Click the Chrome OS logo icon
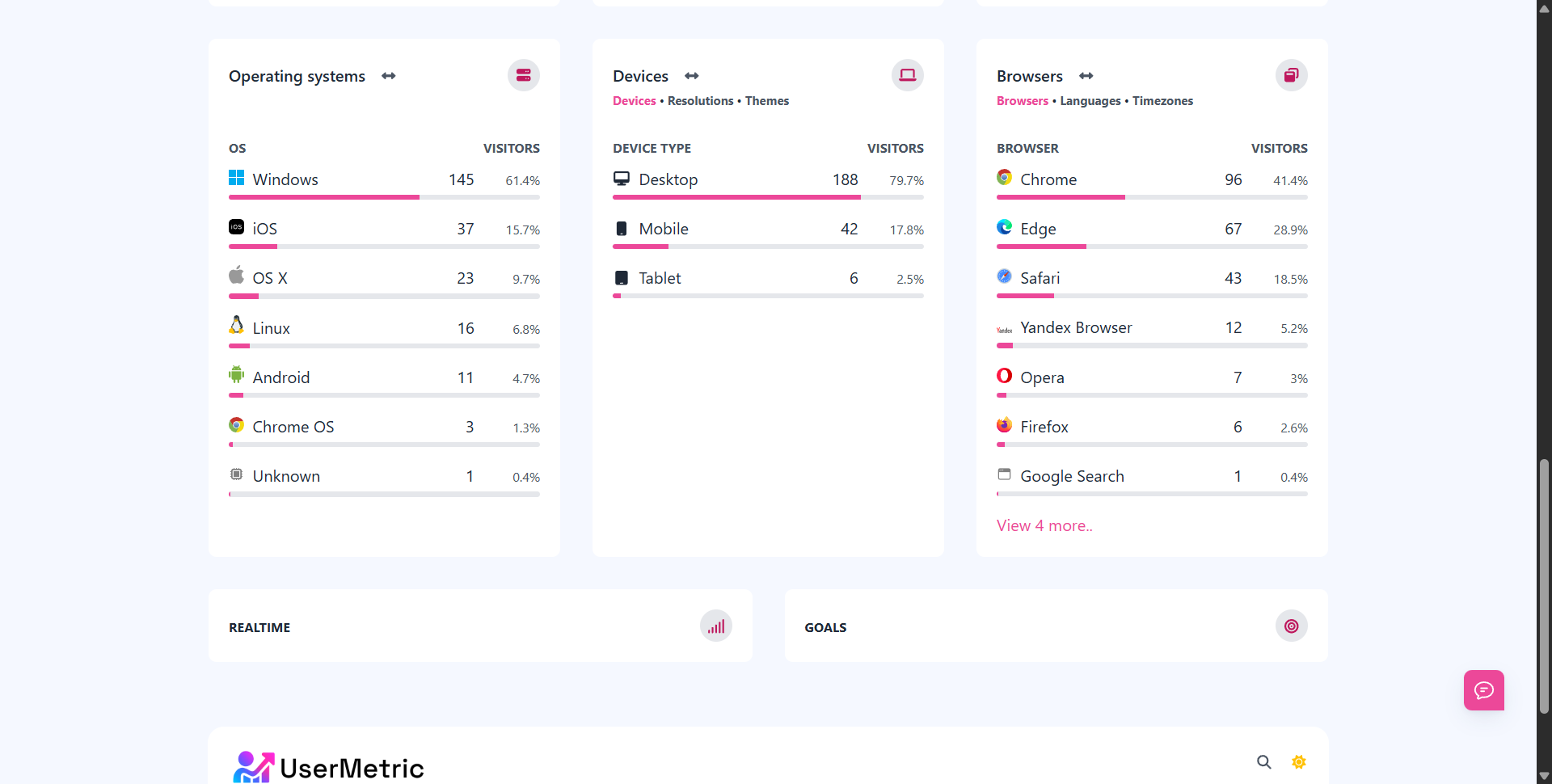 coord(236,424)
